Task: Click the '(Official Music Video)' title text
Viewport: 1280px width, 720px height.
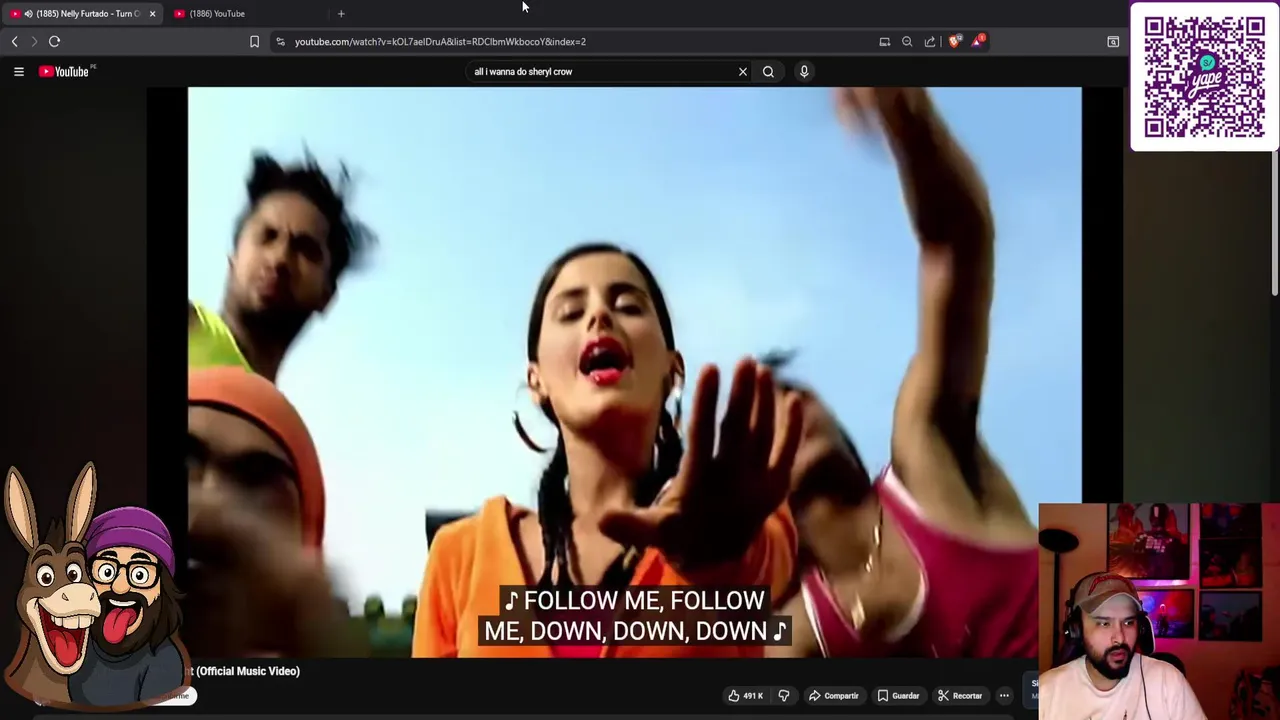Action: tap(247, 671)
